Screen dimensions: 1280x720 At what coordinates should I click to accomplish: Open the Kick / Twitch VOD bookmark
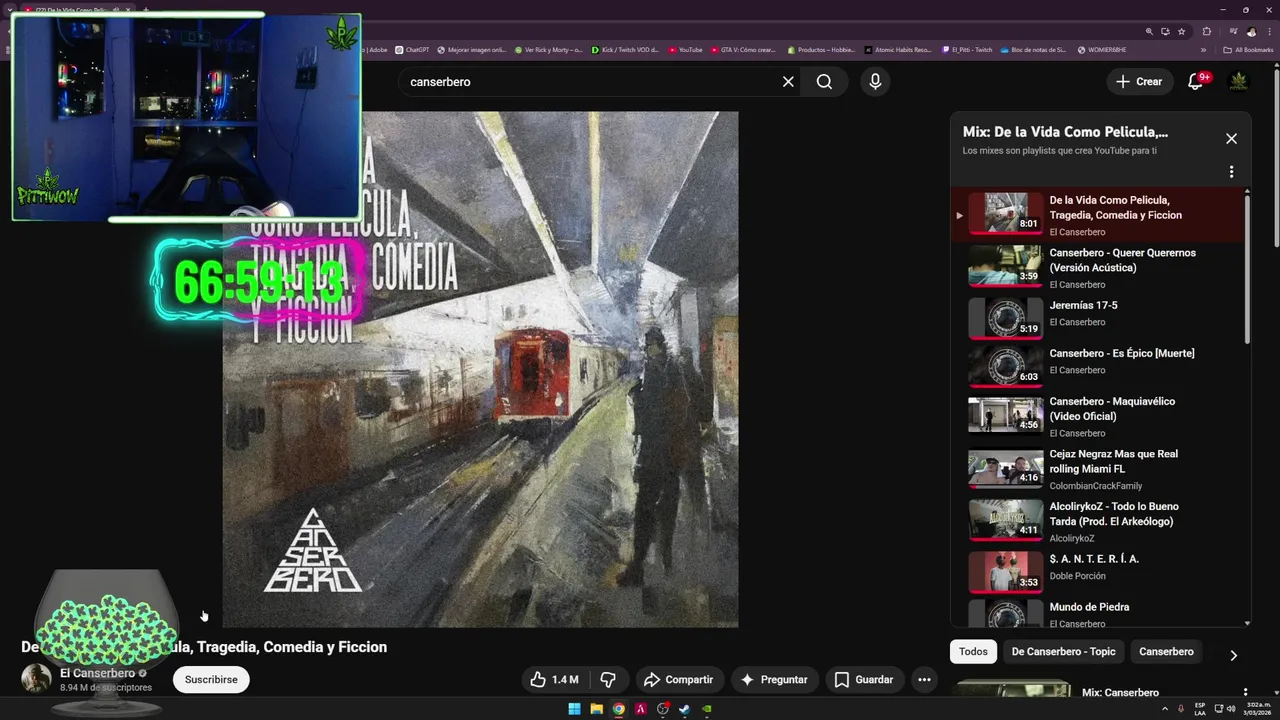[x=625, y=50]
